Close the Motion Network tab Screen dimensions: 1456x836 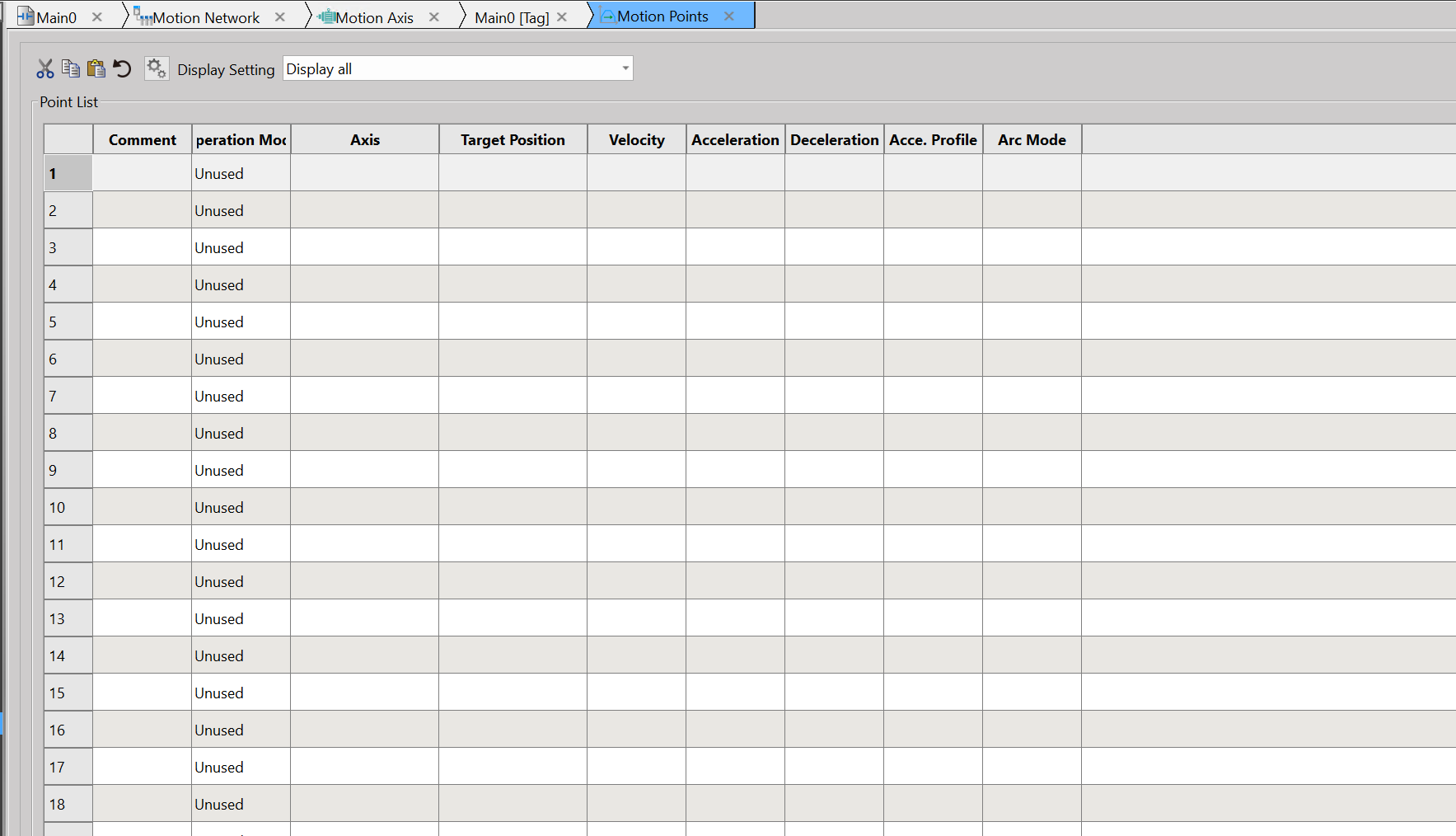coord(280,17)
